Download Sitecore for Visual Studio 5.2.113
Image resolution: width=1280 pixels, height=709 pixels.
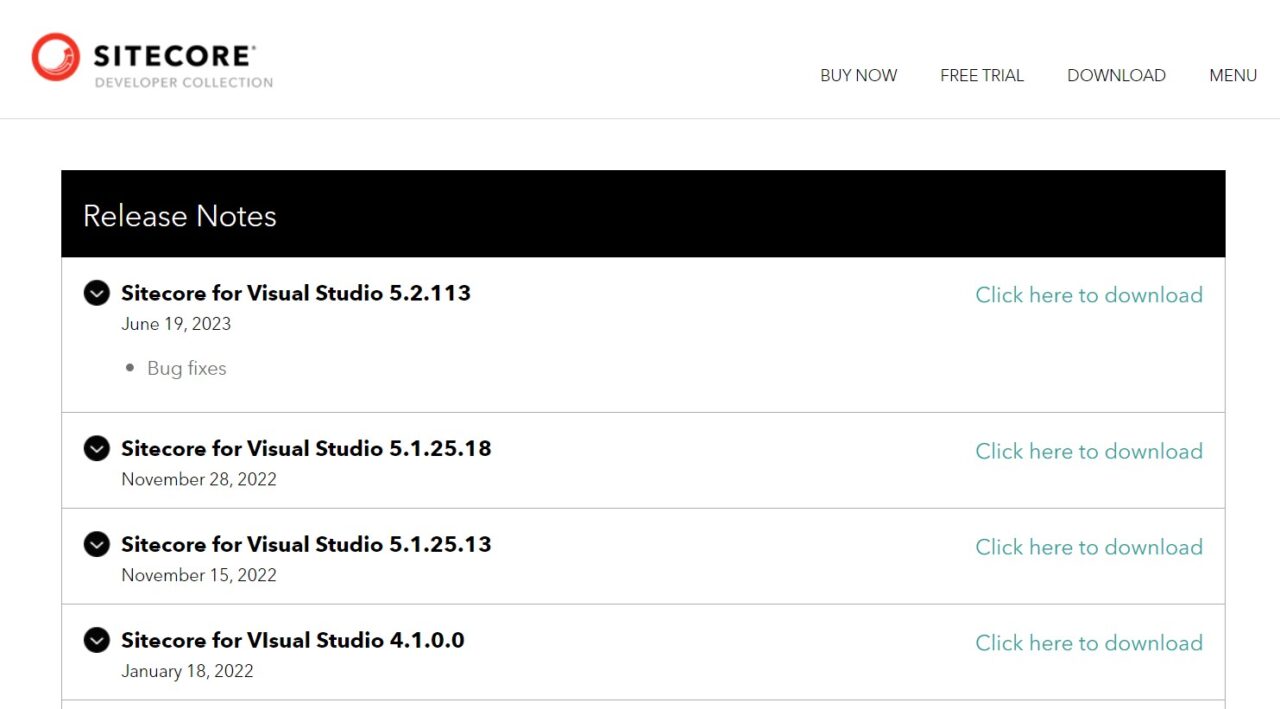coord(1088,295)
